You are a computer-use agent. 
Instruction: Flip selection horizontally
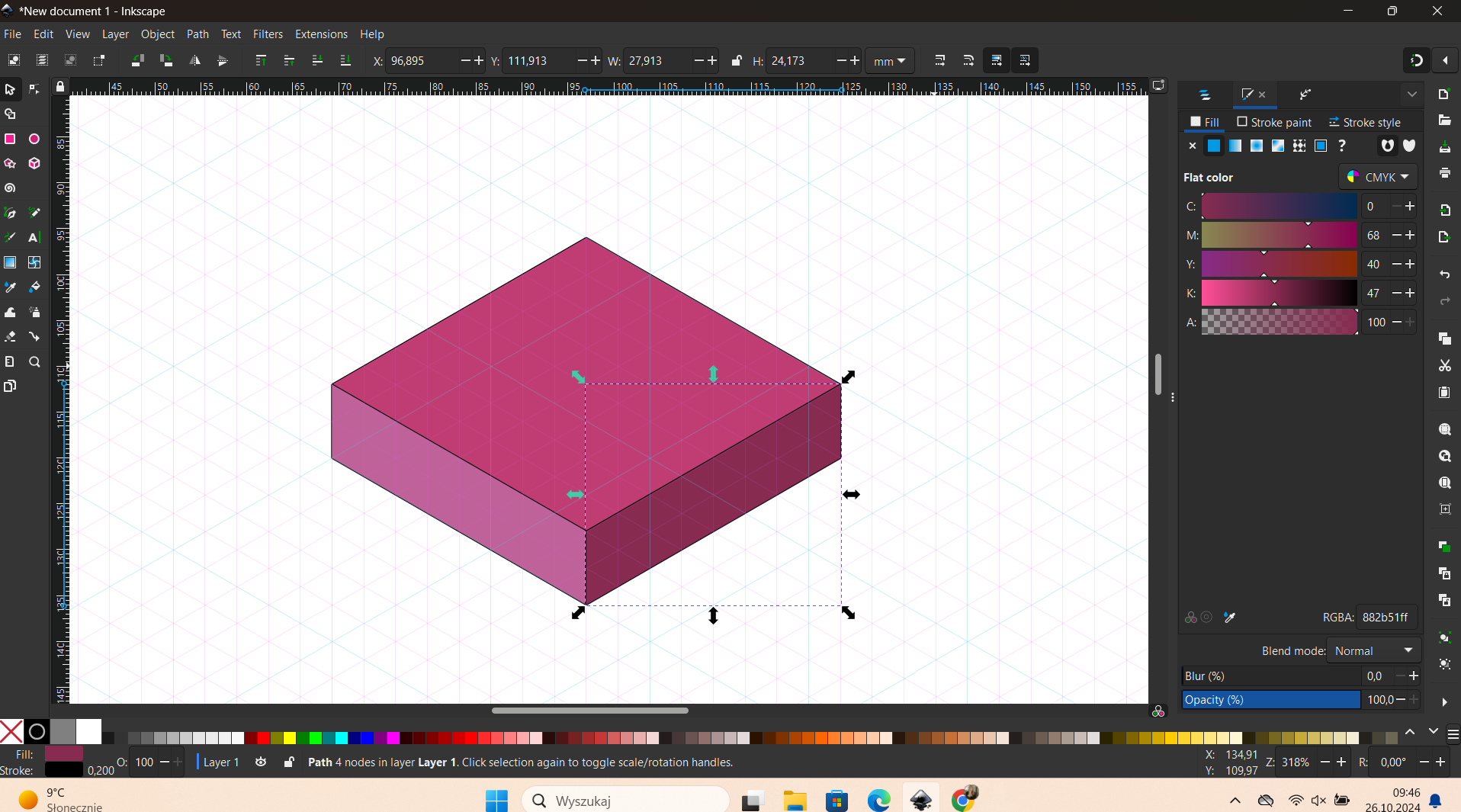195,61
